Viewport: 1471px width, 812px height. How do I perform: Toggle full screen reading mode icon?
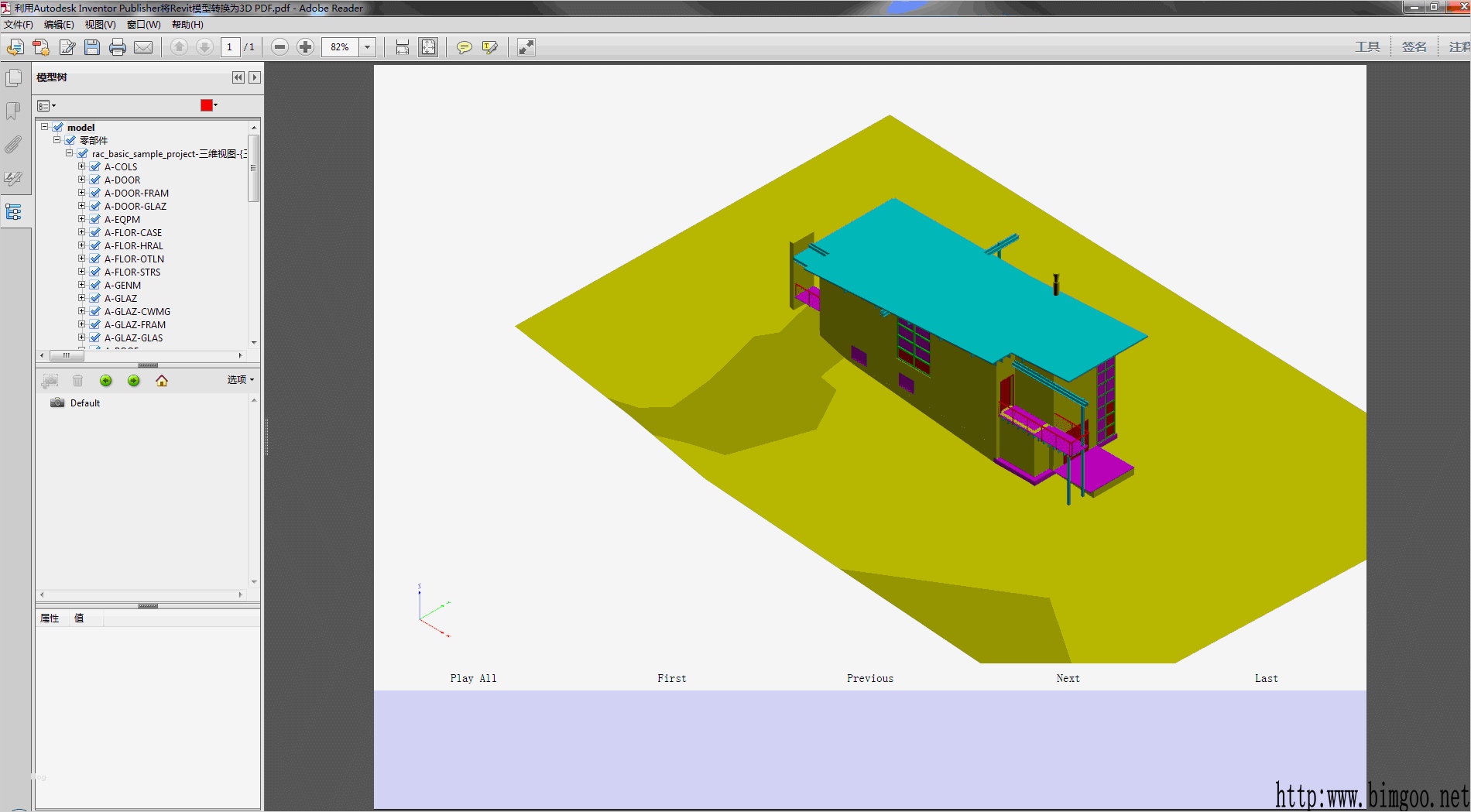(x=526, y=47)
